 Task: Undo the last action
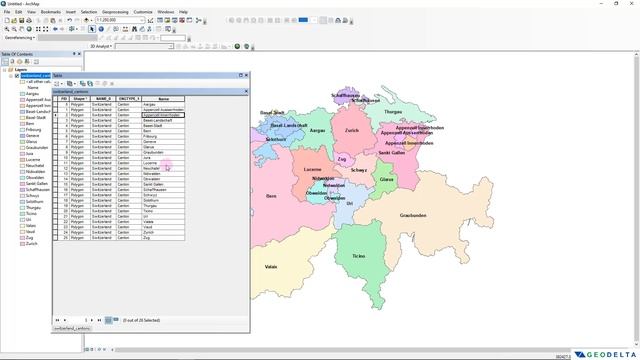pyautogui.click(x=69, y=20)
